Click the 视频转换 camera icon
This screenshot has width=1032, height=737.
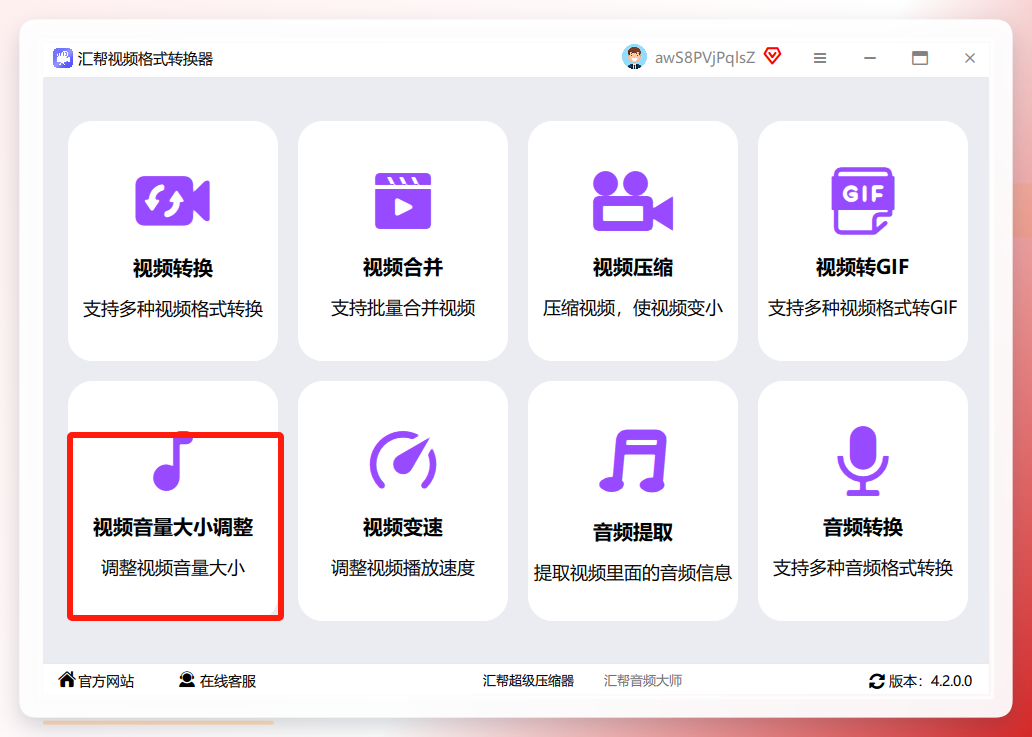172,201
